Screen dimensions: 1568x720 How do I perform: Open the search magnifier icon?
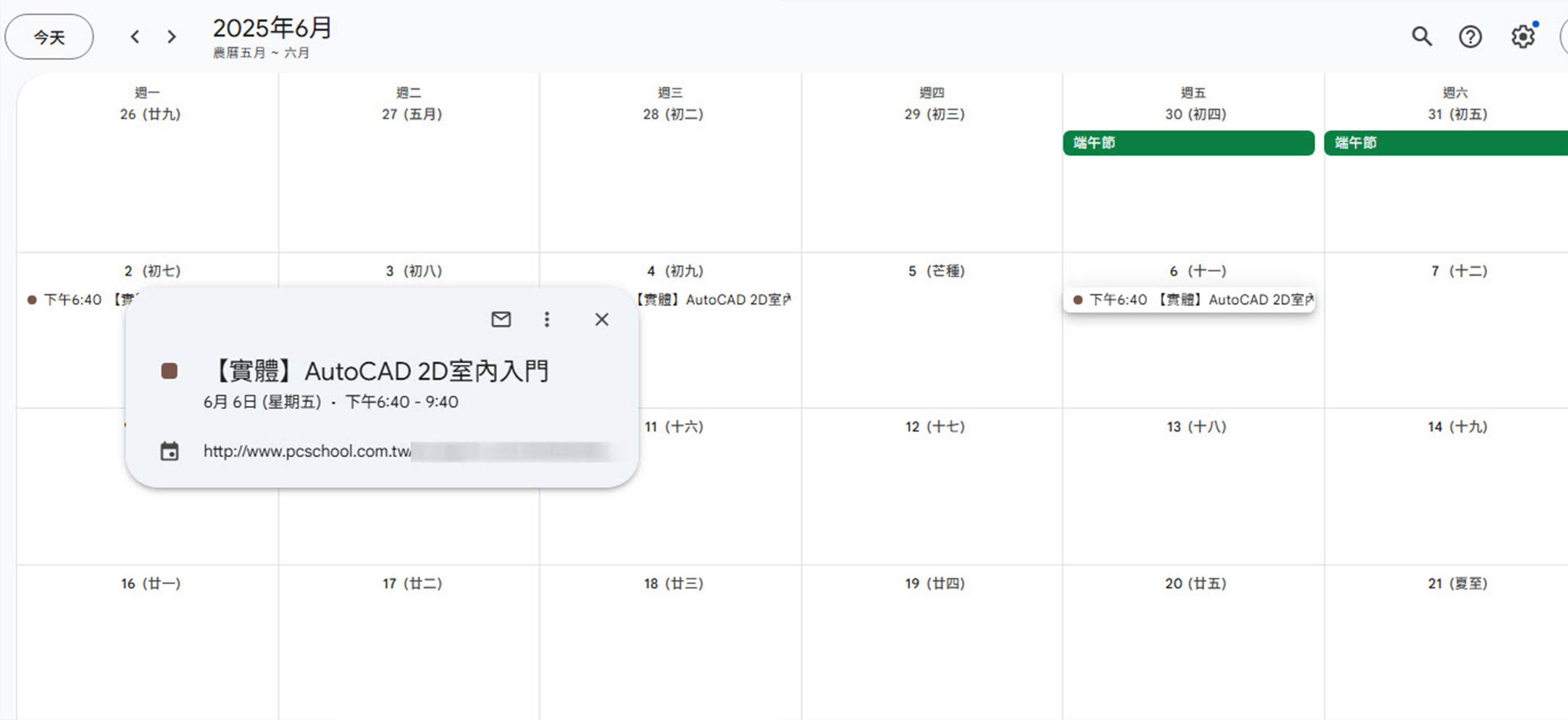tap(1422, 36)
